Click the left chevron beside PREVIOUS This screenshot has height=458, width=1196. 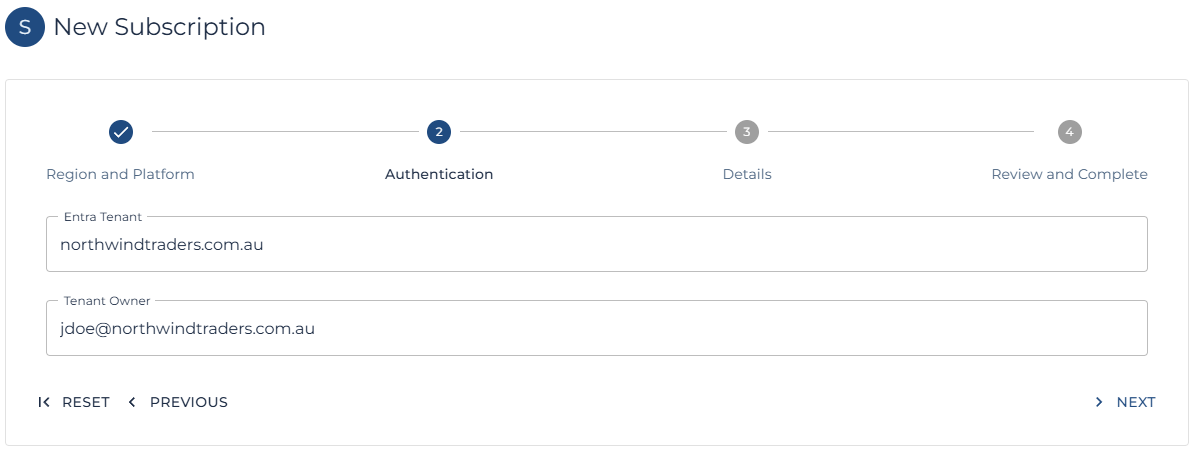tap(132, 402)
